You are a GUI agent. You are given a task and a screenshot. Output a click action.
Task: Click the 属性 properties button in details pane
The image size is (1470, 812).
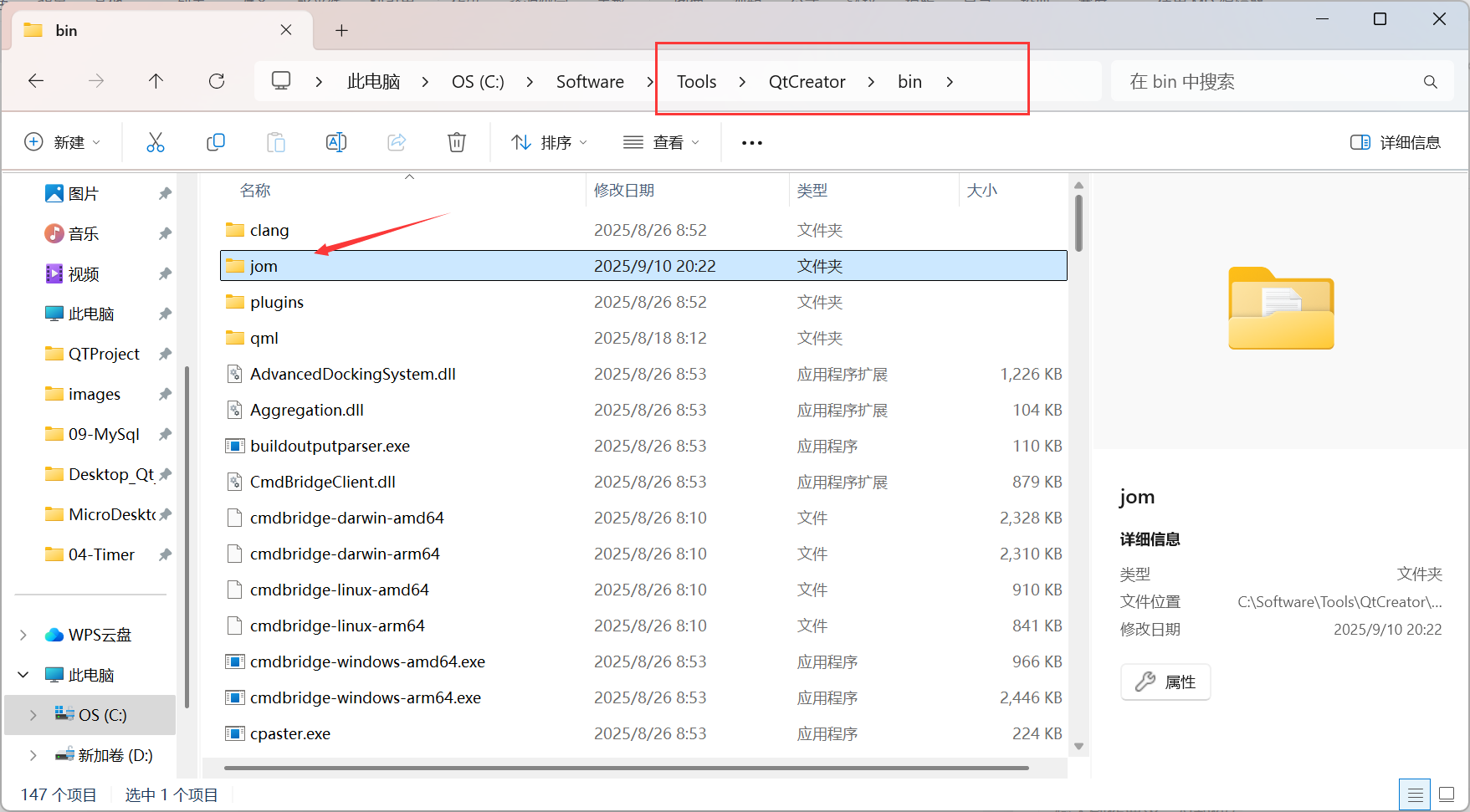click(x=1165, y=682)
